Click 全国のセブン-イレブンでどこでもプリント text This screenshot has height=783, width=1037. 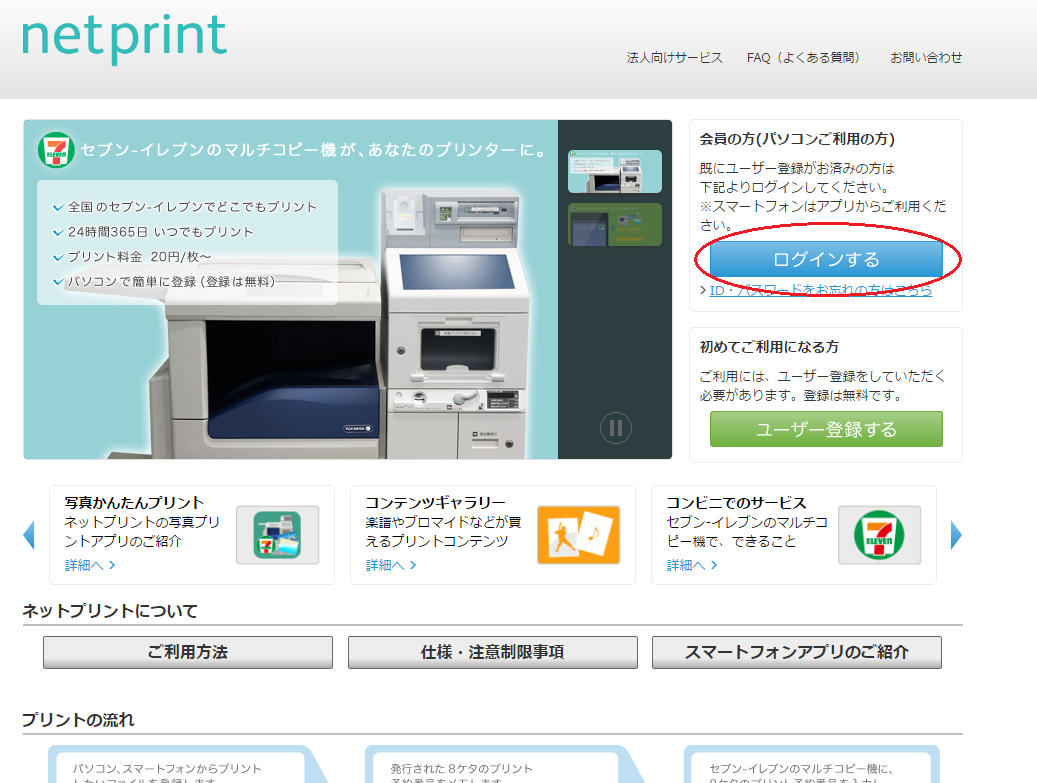[x=192, y=207]
